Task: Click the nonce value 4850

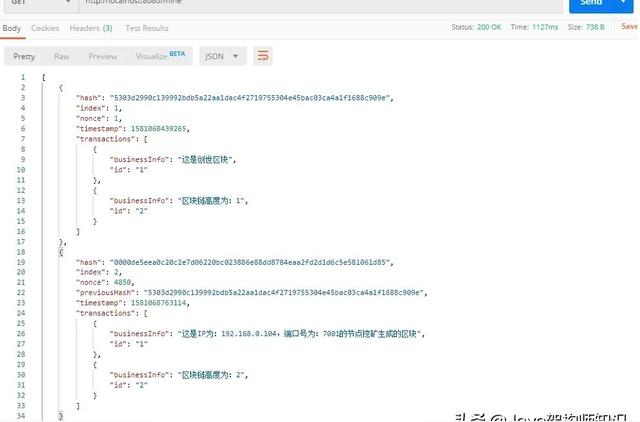Action: (x=122, y=282)
